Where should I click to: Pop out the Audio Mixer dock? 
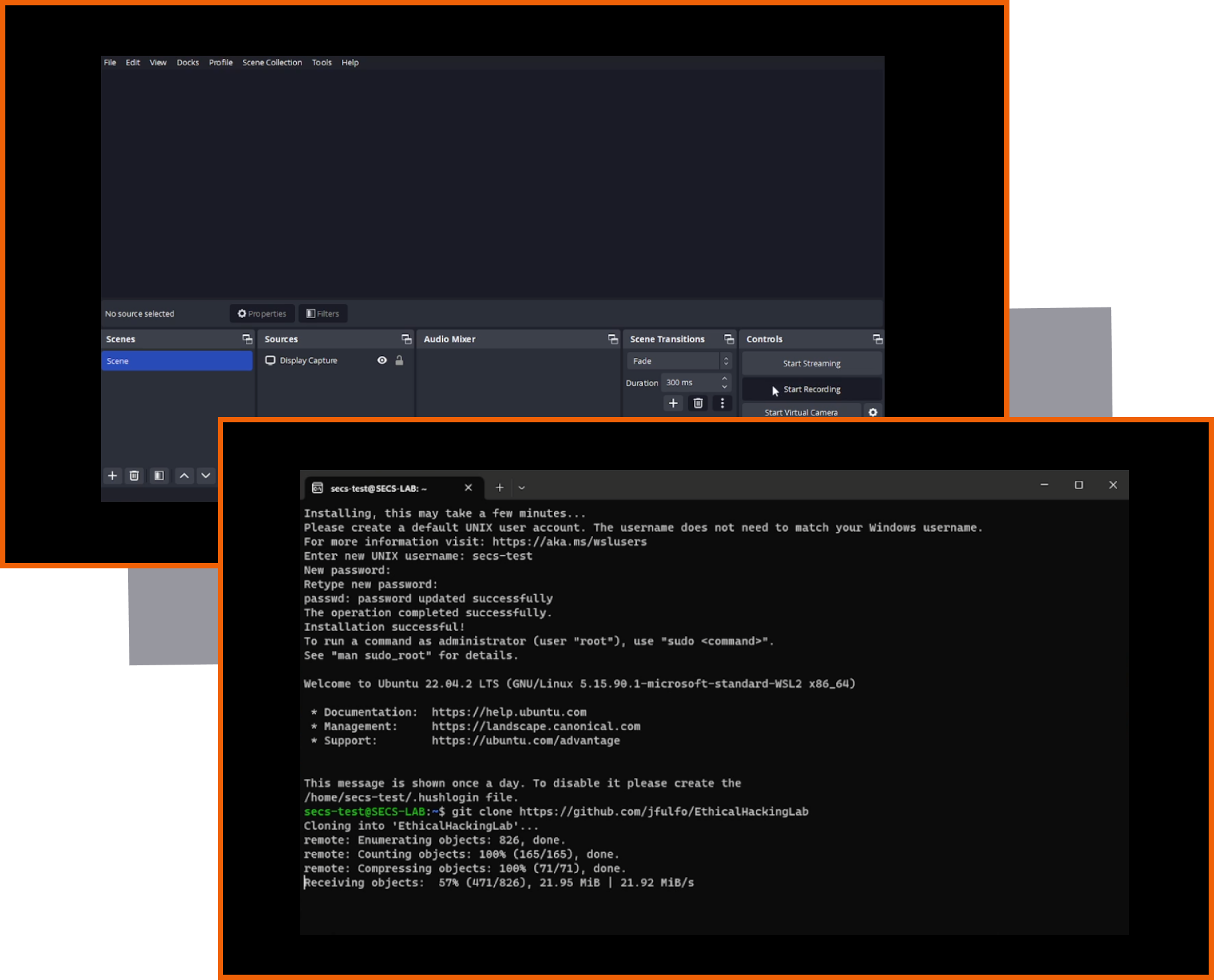[x=613, y=339]
